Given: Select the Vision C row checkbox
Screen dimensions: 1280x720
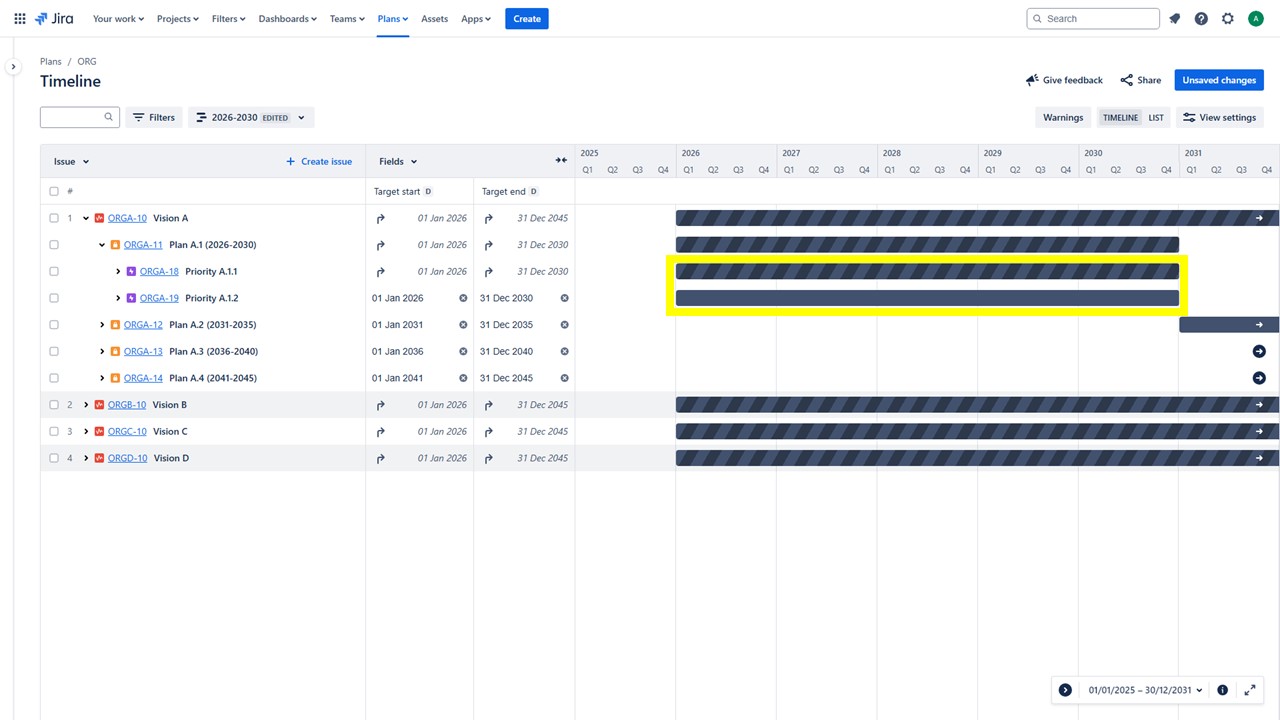Looking at the screenshot, I should point(54,432).
